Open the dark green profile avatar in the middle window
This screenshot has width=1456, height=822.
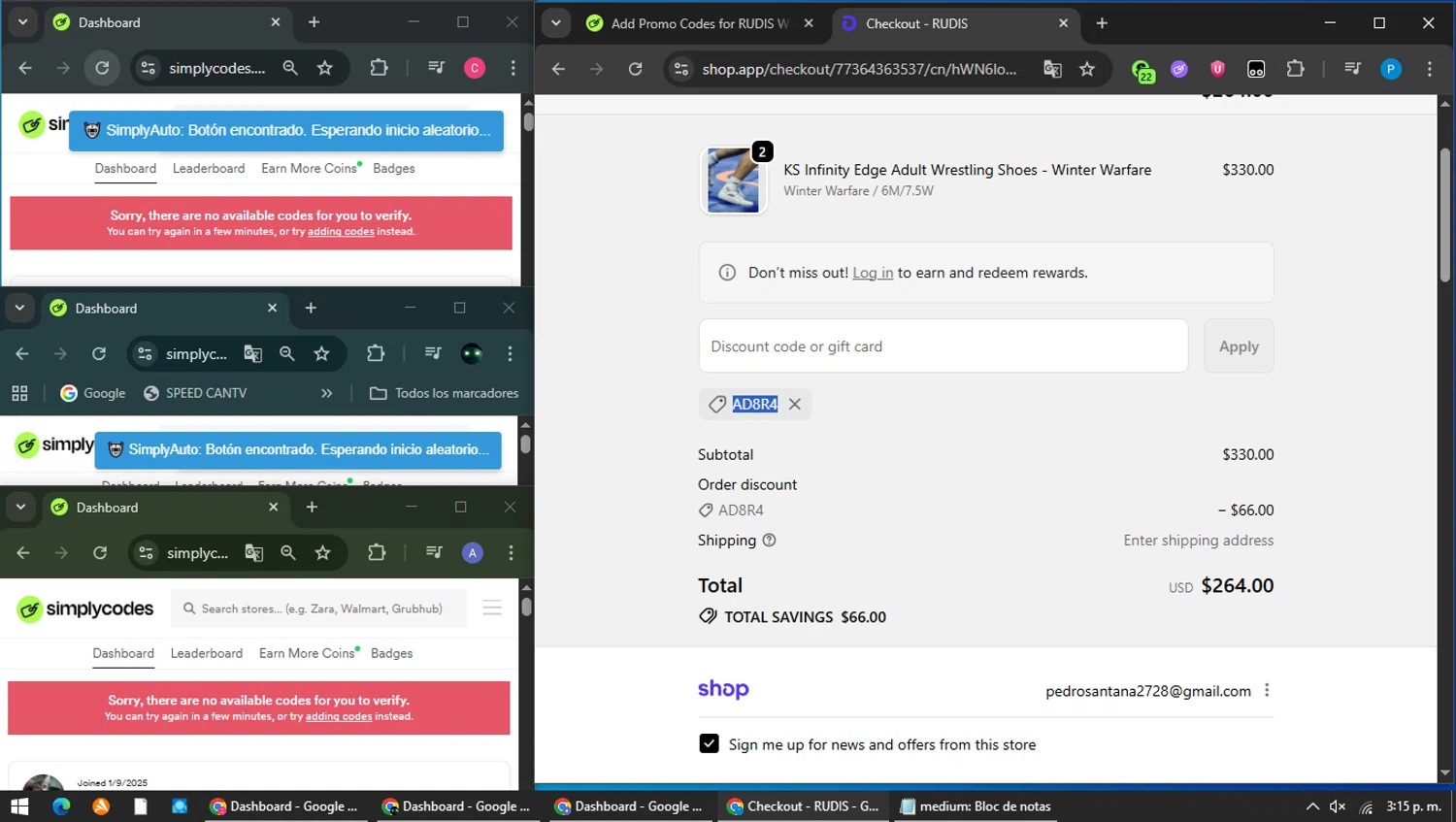click(472, 354)
